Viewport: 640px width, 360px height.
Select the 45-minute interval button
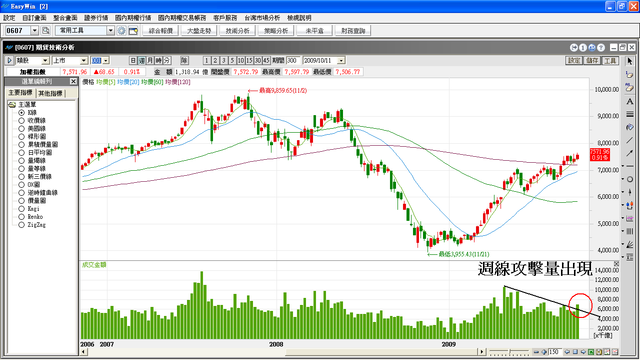coord(266,60)
